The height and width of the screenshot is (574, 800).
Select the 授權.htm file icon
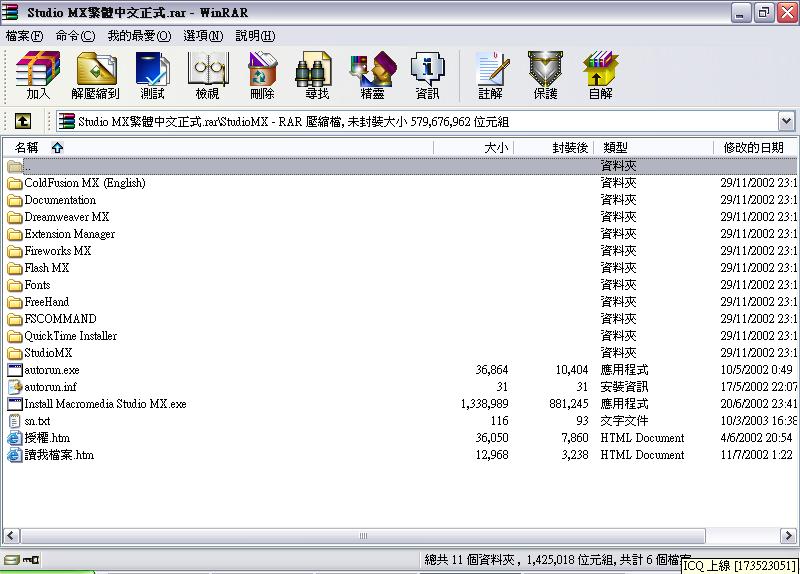coord(15,438)
